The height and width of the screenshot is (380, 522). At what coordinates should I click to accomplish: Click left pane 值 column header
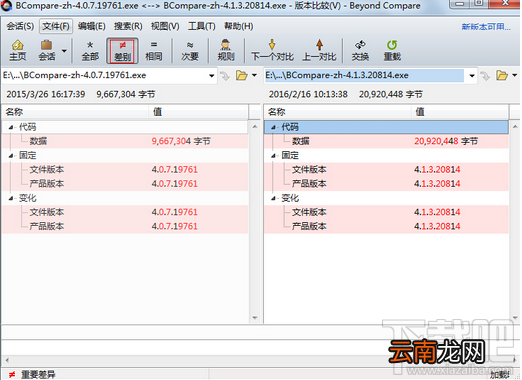click(x=198, y=112)
